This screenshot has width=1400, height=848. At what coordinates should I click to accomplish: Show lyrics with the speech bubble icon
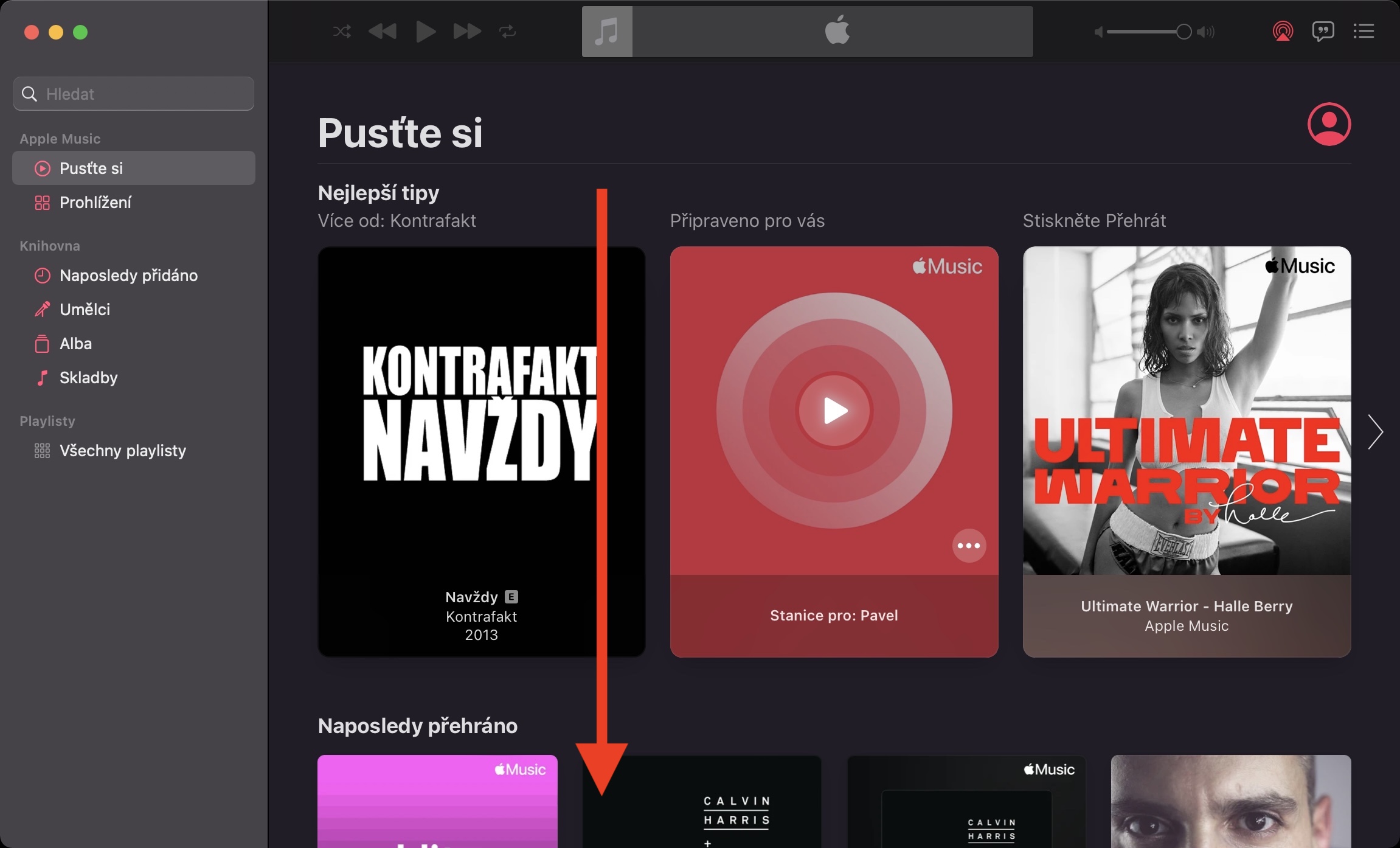(1323, 31)
